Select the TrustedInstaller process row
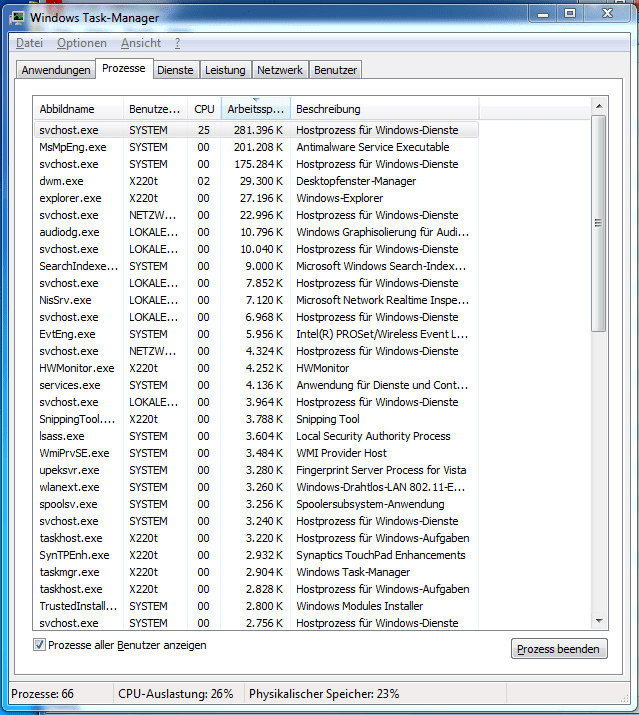Viewport: 639px width, 715px height. tap(256, 606)
